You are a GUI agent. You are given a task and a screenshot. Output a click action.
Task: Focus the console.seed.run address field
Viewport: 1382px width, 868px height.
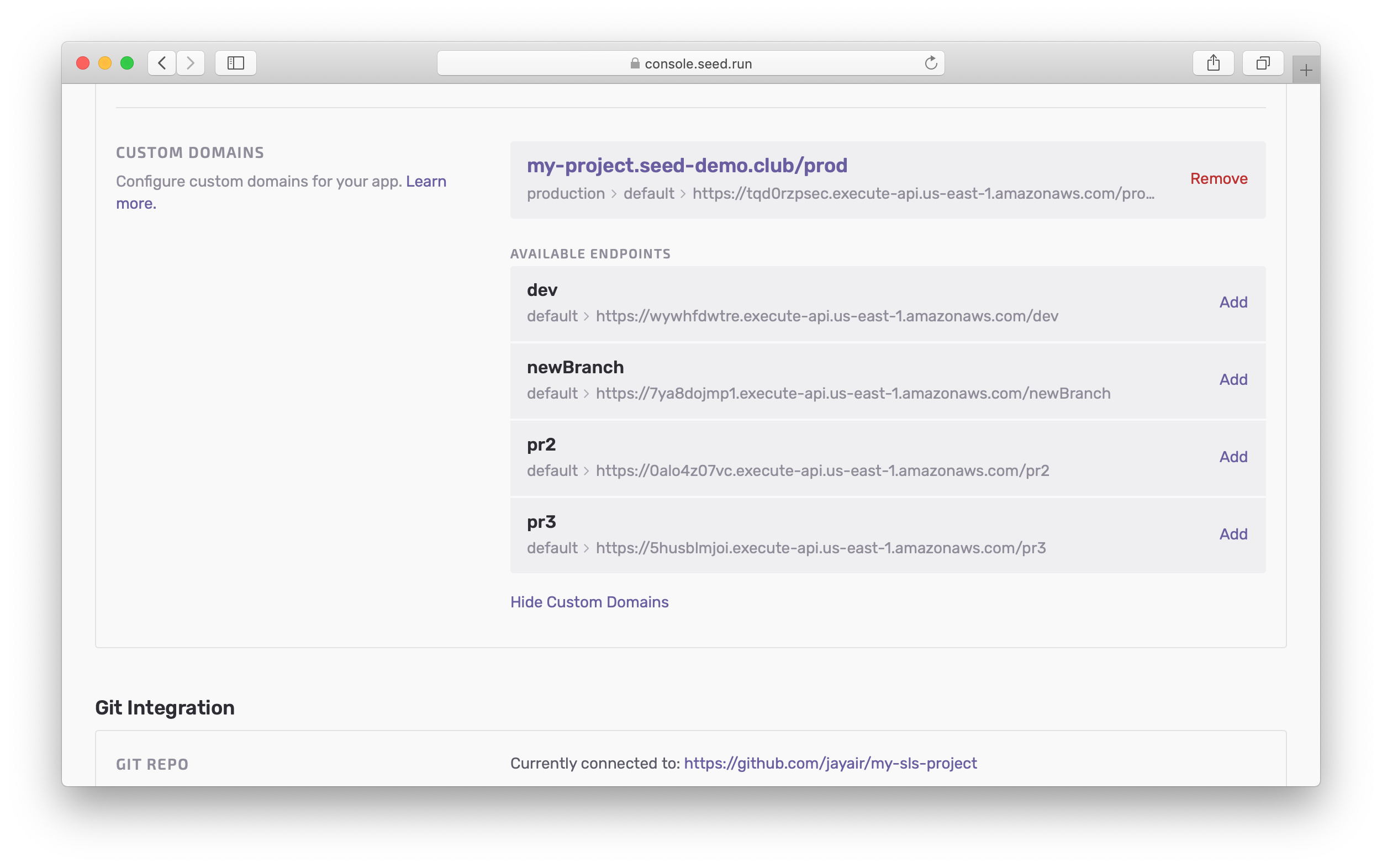tap(690, 63)
